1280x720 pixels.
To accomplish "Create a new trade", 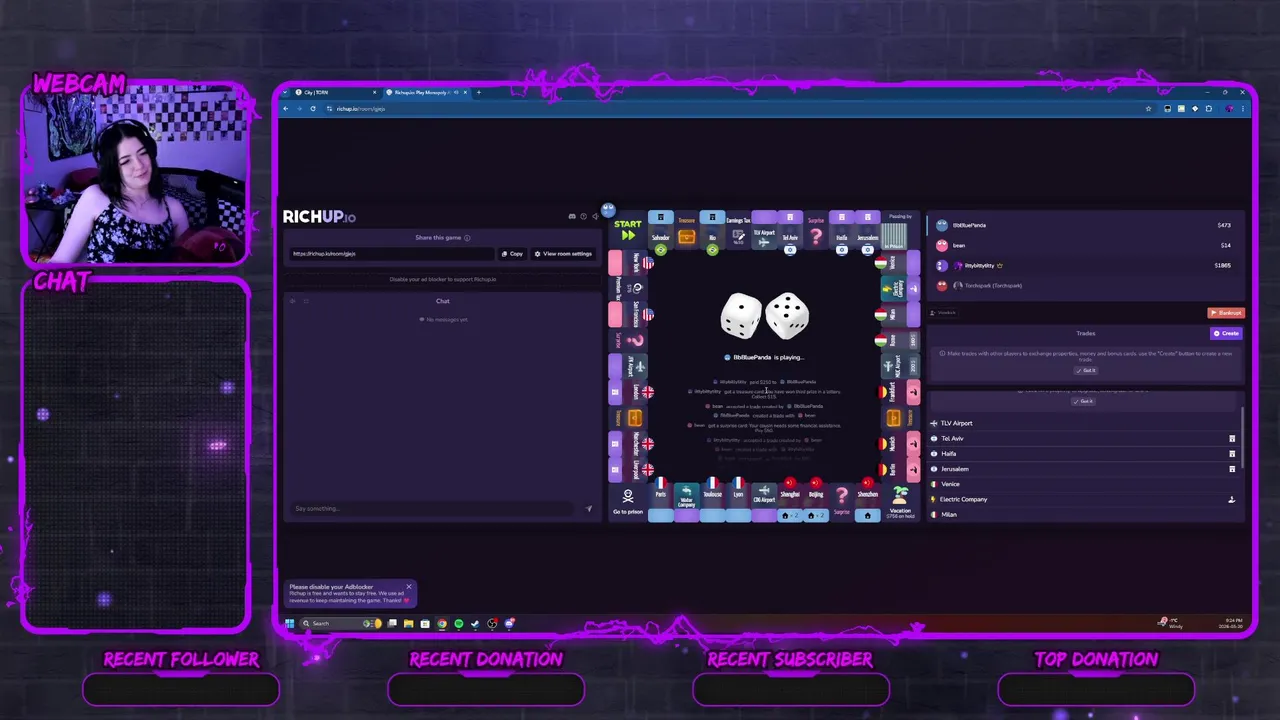I will click(x=1226, y=333).
